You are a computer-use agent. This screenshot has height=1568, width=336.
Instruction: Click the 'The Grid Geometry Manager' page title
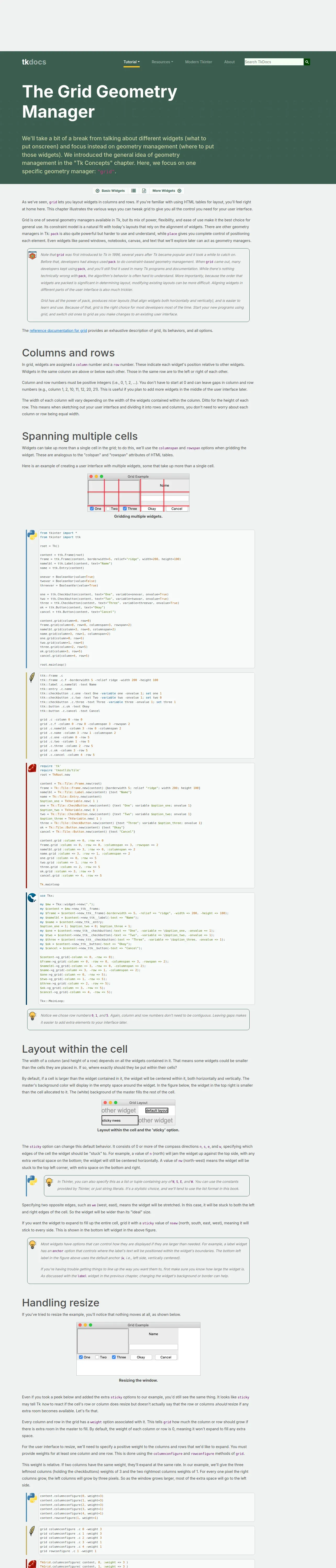(100, 102)
